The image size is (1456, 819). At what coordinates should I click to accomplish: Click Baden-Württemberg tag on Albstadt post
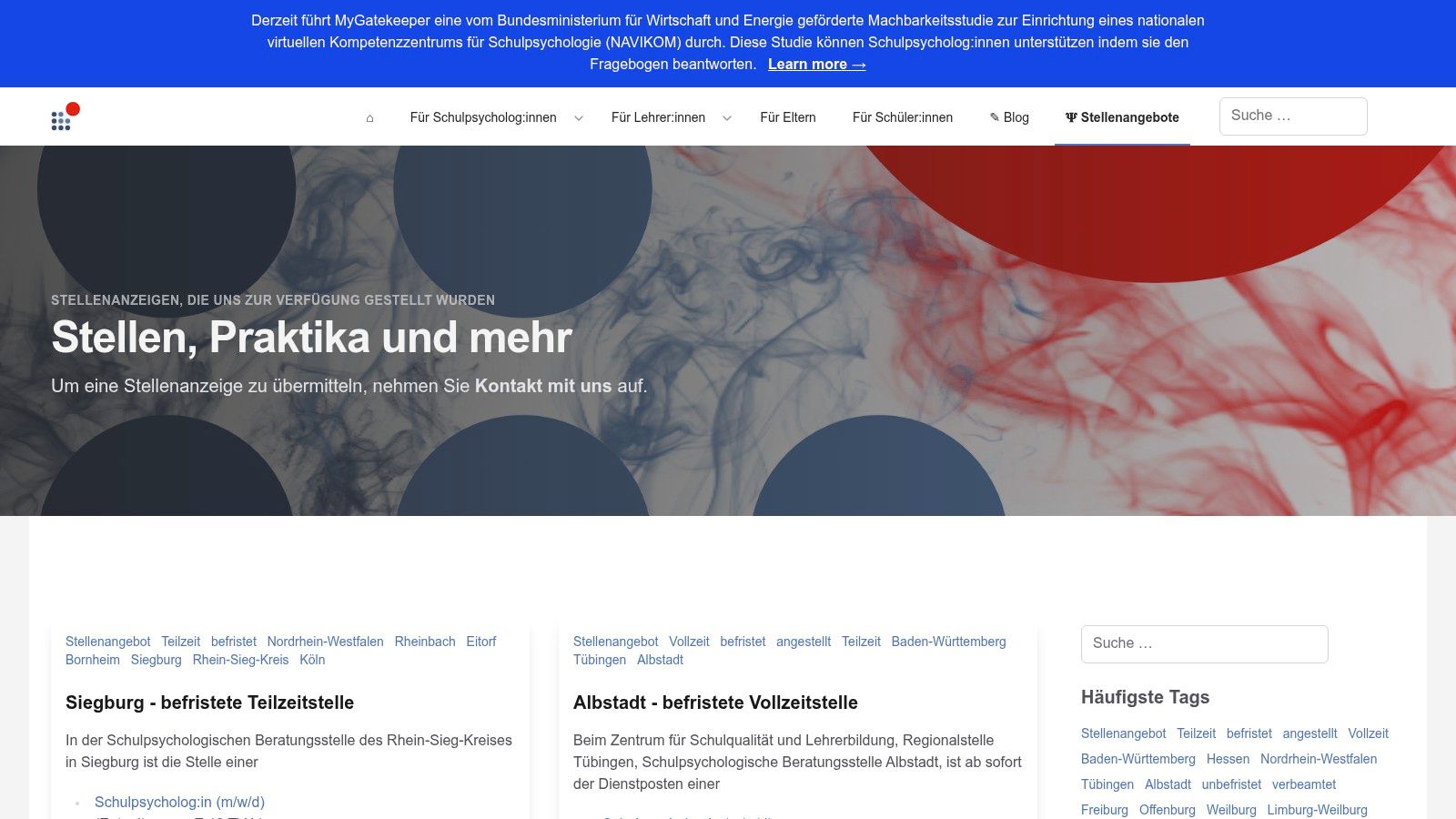[x=948, y=642]
